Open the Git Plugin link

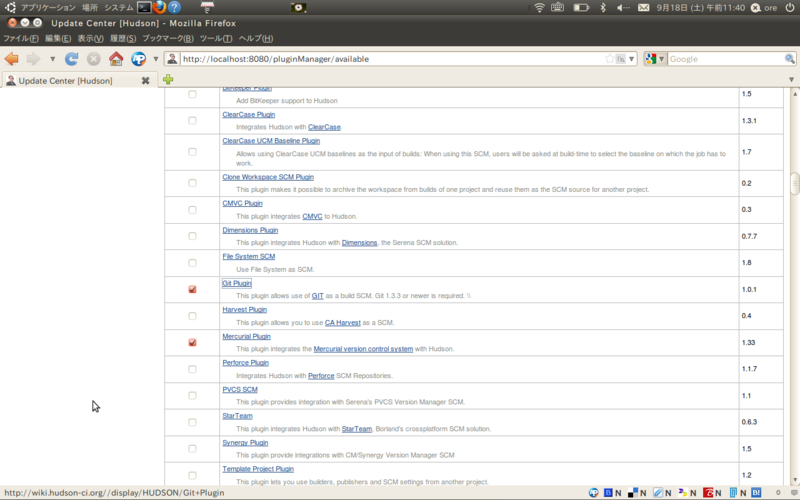[x=237, y=283]
